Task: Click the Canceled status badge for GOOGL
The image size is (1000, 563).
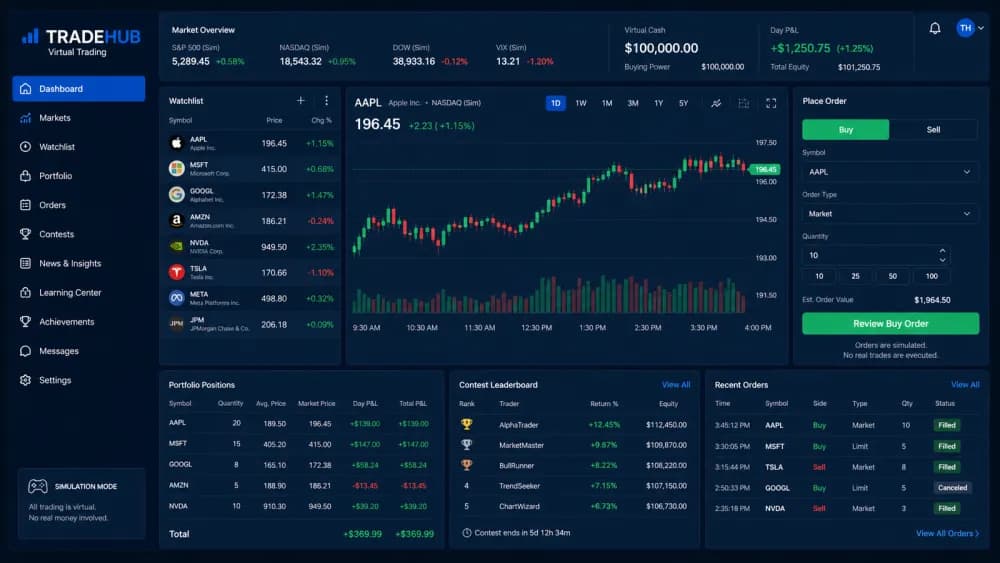Action: click(x=952, y=488)
